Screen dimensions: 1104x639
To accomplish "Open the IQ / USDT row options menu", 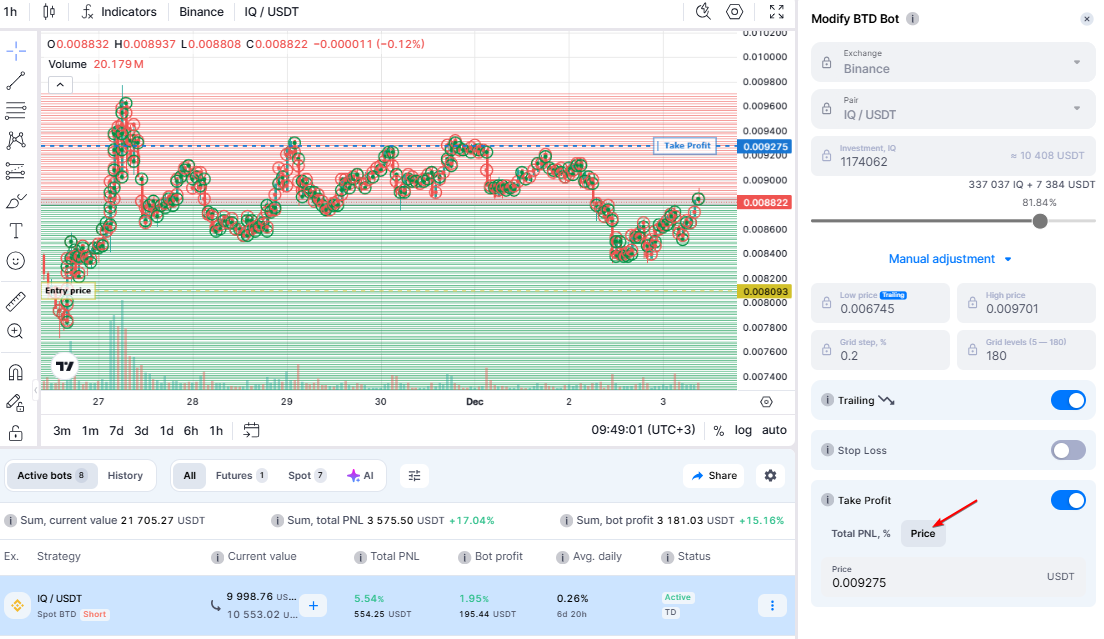I will pyautogui.click(x=771, y=605).
